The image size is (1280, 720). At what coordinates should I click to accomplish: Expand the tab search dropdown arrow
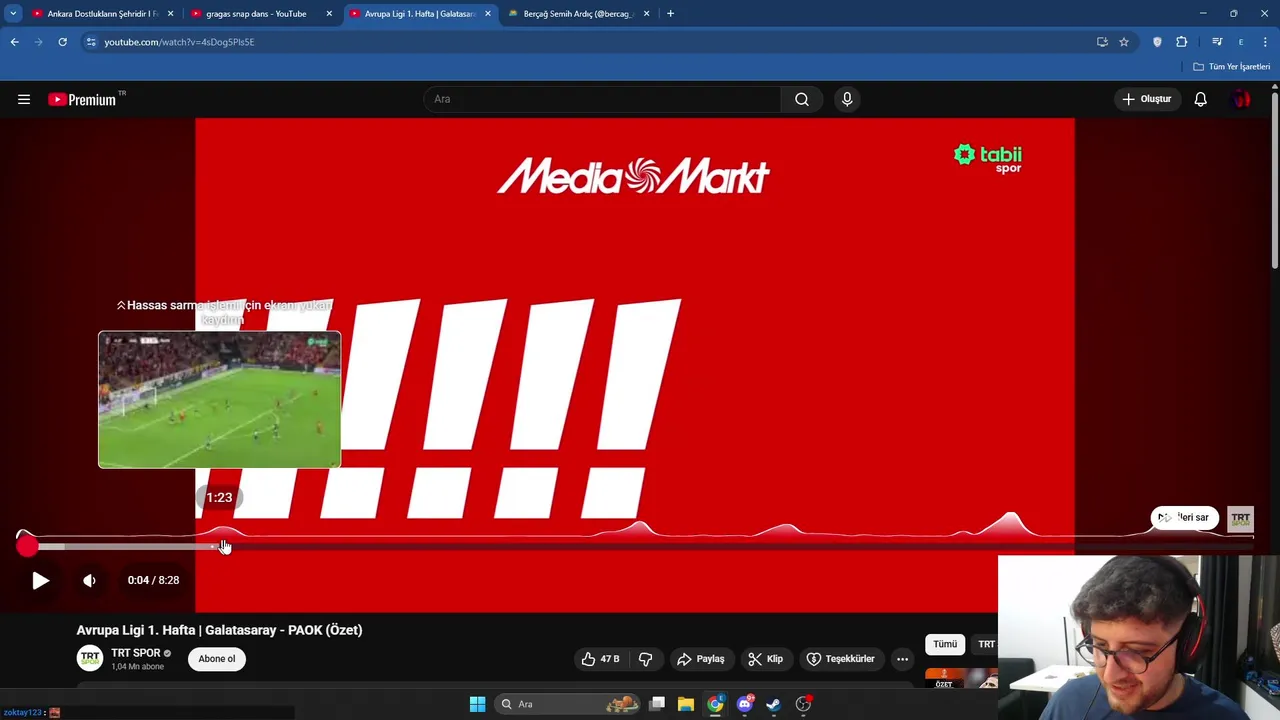tap(13, 14)
